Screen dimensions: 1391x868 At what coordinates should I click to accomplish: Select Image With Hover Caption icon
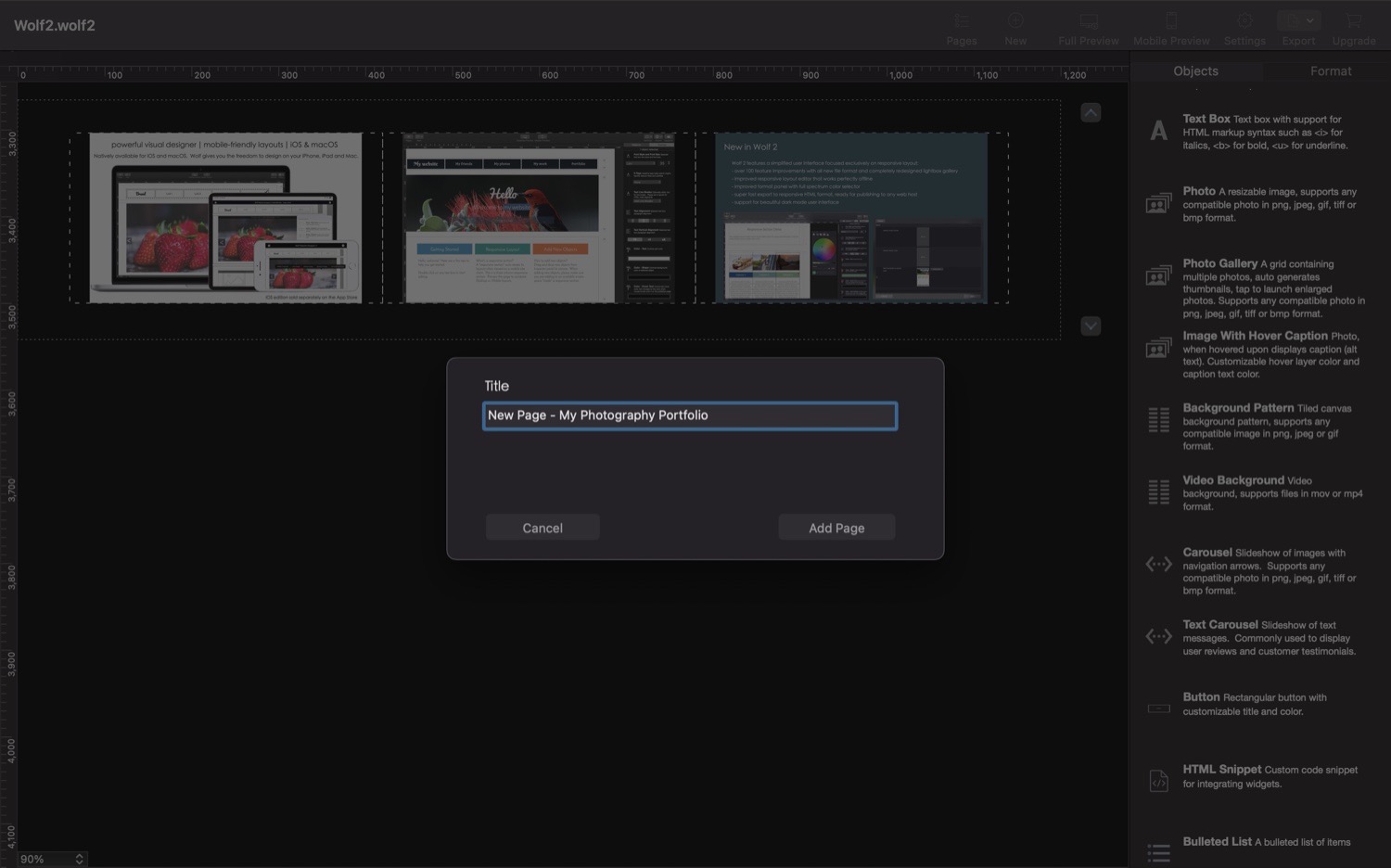(x=1158, y=348)
